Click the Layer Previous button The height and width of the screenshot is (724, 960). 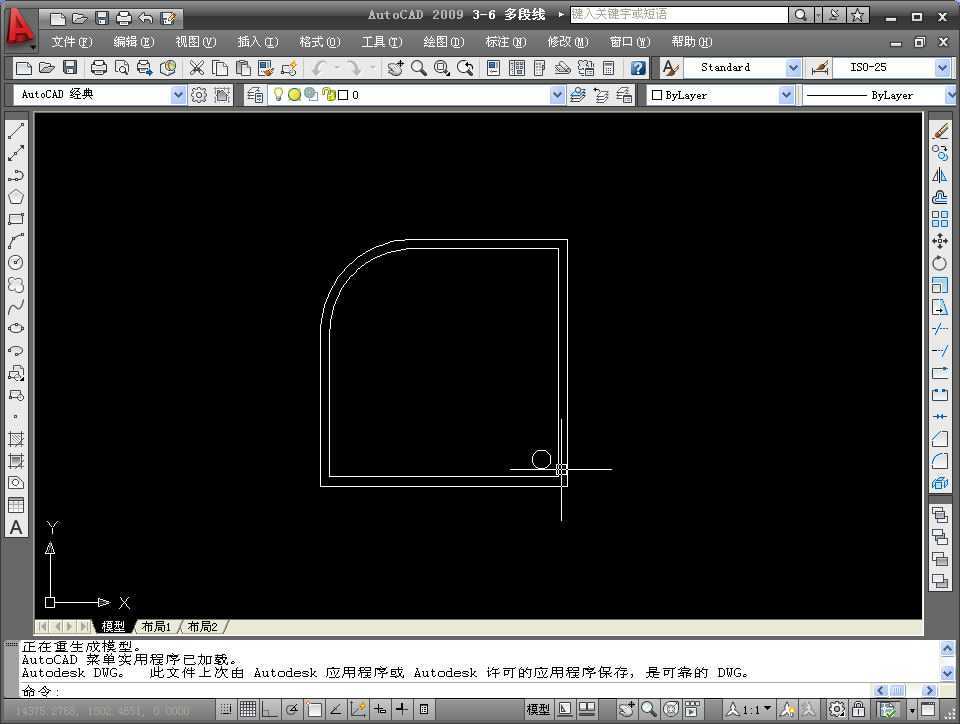pos(601,95)
